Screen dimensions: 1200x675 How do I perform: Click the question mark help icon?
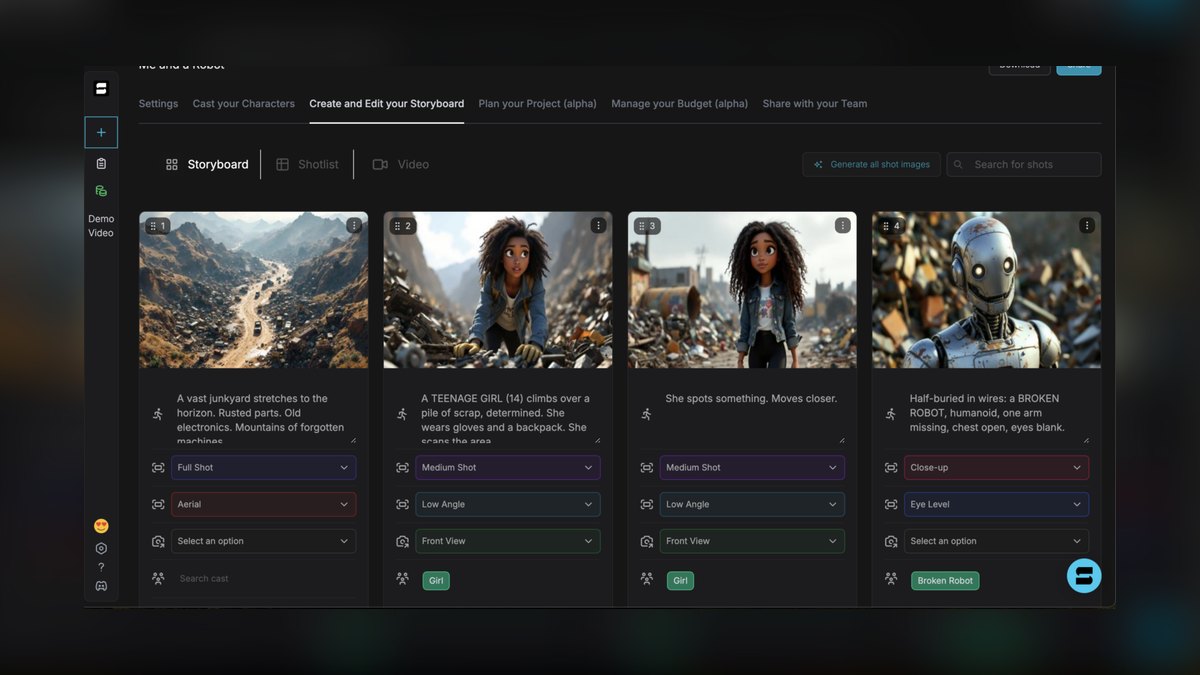[101, 567]
